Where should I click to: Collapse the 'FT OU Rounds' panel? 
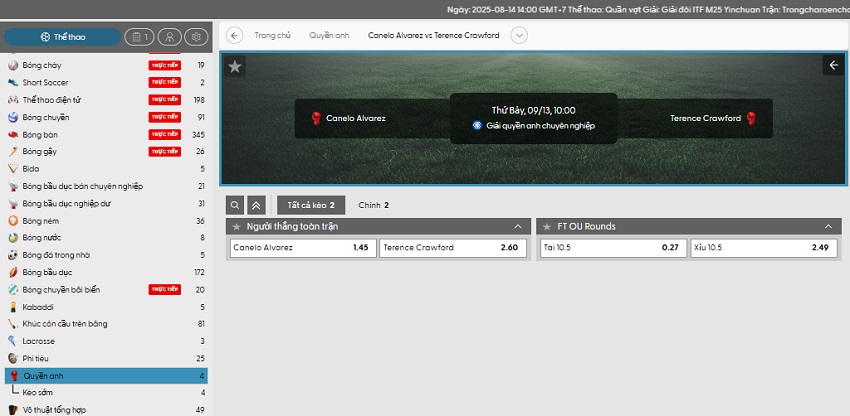click(x=828, y=227)
